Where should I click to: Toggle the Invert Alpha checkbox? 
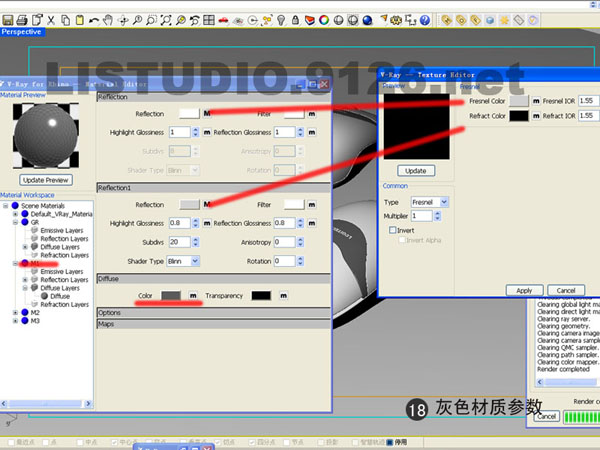402,240
